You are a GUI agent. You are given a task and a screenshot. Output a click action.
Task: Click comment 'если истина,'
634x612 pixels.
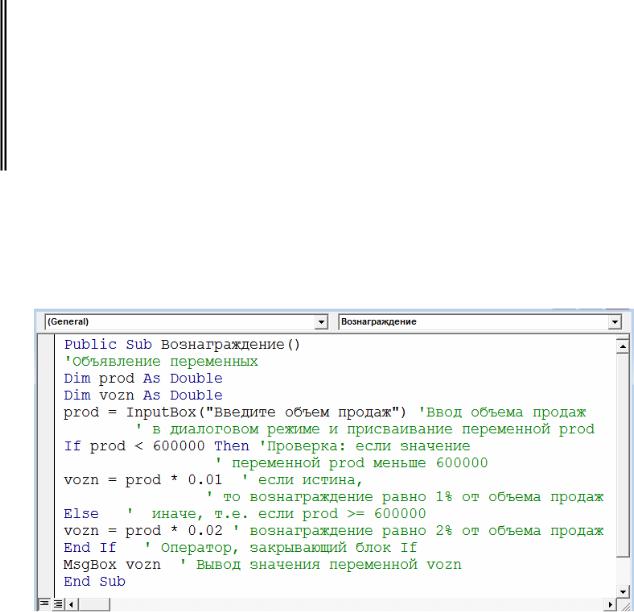[x=310, y=480]
